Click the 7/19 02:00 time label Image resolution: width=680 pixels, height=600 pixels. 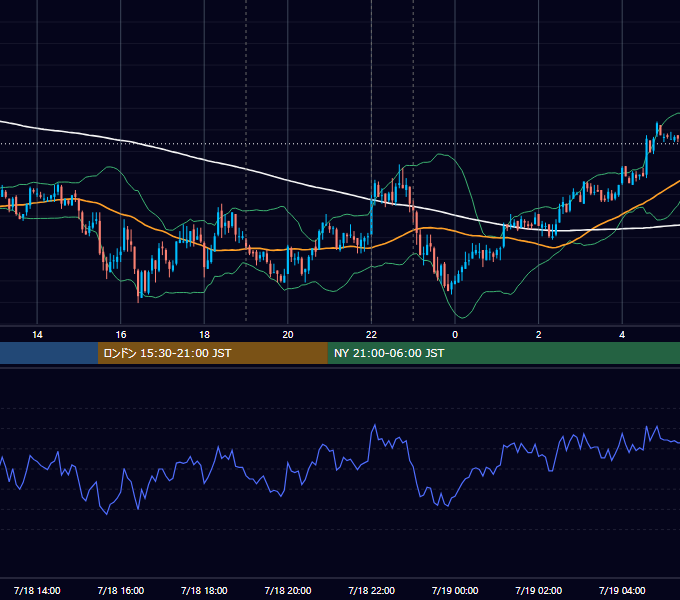pyautogui.click(x=539, y=590)
